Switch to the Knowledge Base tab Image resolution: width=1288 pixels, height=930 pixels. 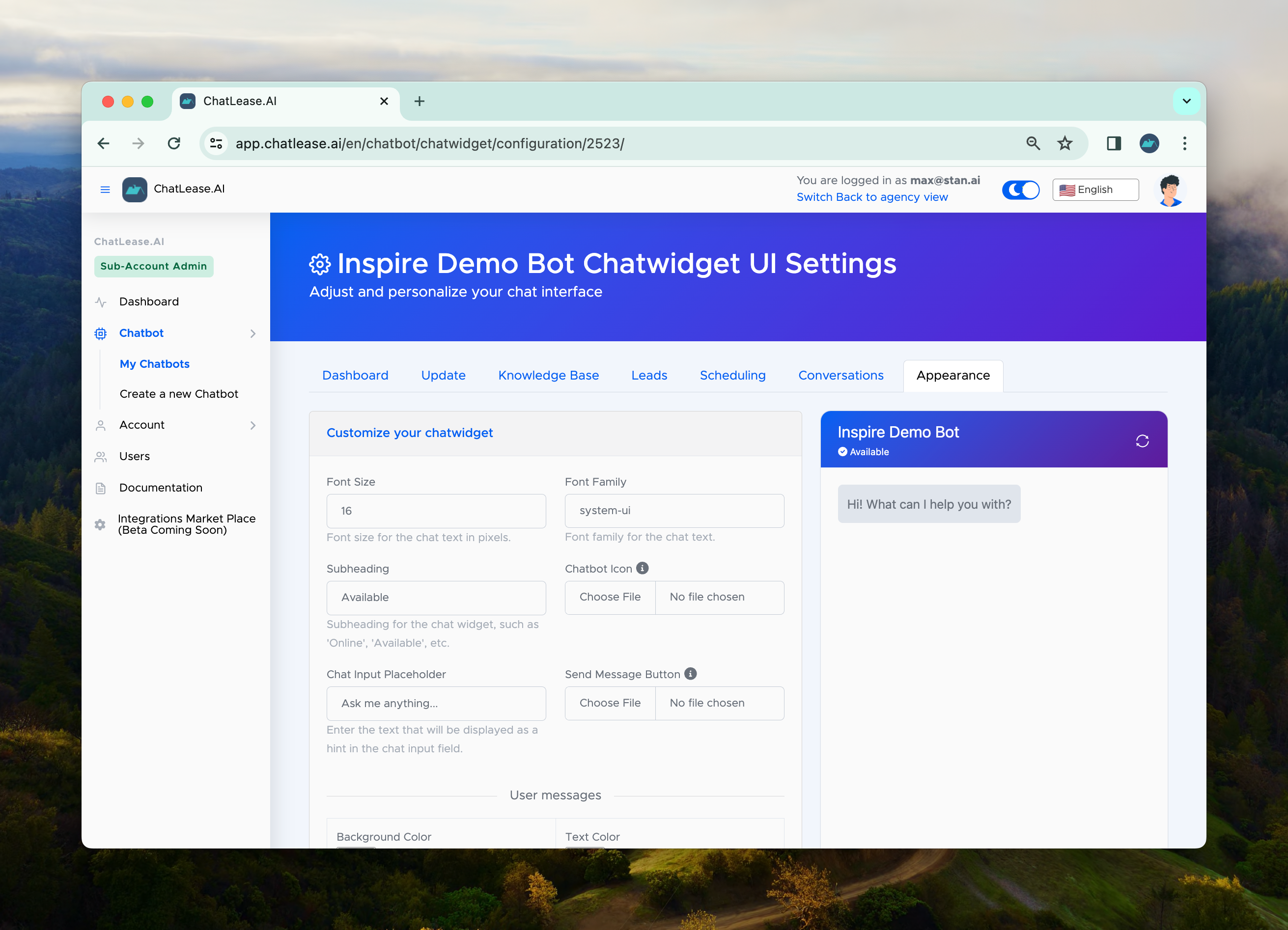pos(548,375)
